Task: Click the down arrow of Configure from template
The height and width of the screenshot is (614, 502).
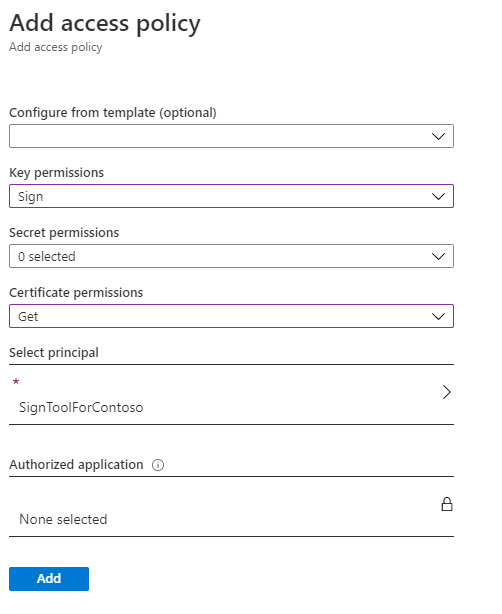Action: click(438, 136)
